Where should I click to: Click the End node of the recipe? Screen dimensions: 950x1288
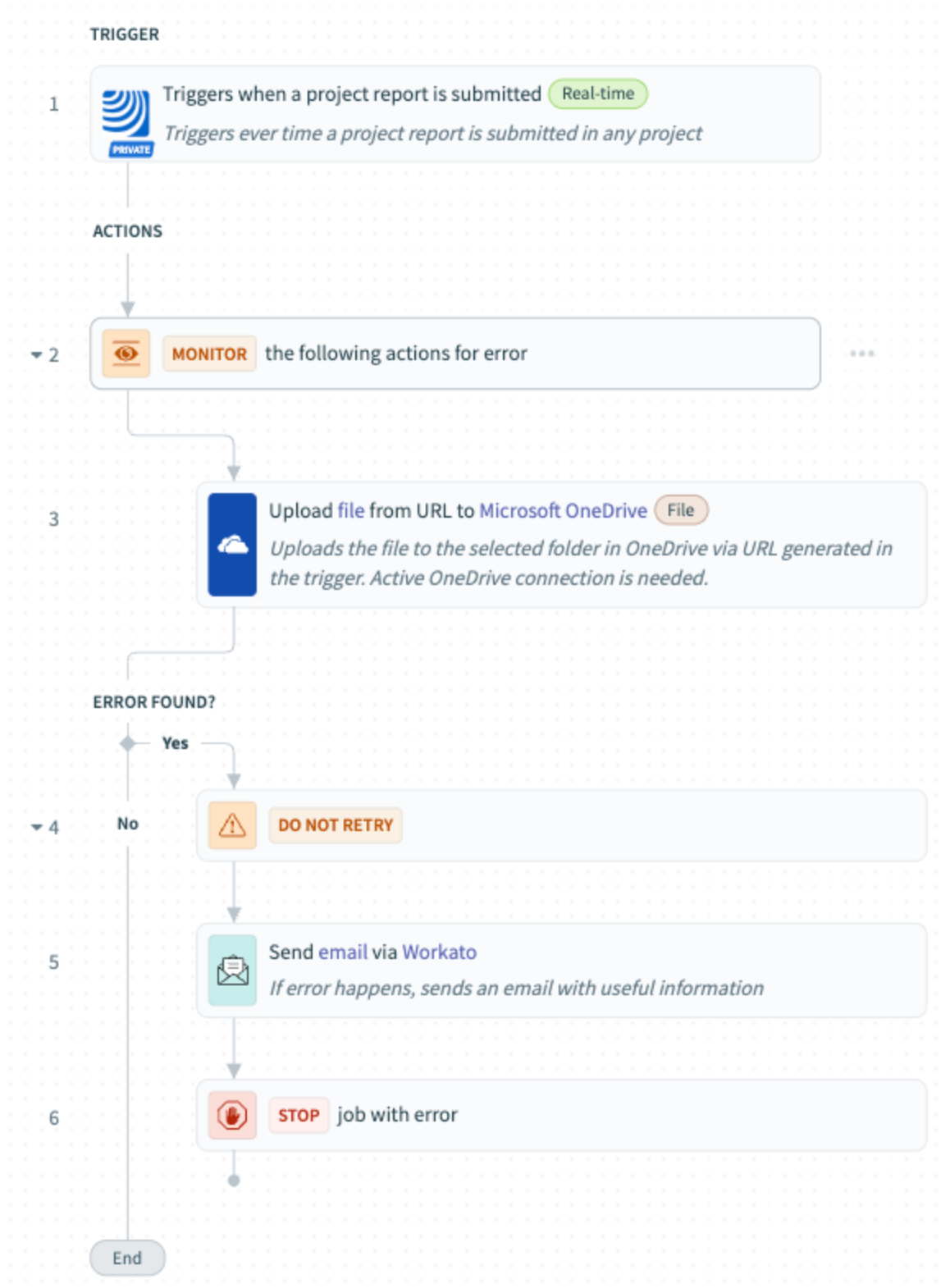tap(127, 1258)
